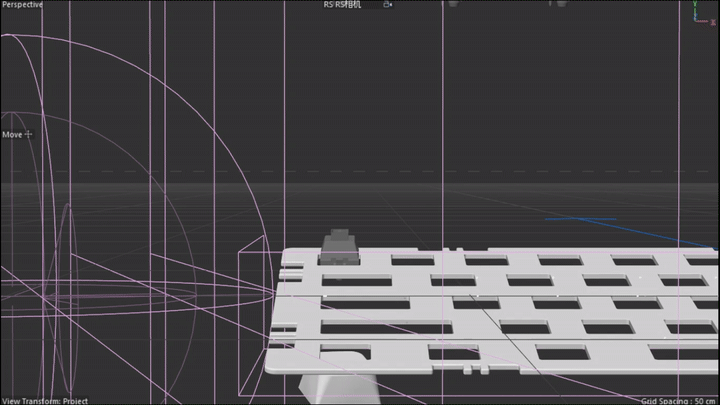720x405 pixels.
Task: Click the View Transform: Project status text
Action: point(45,401)
